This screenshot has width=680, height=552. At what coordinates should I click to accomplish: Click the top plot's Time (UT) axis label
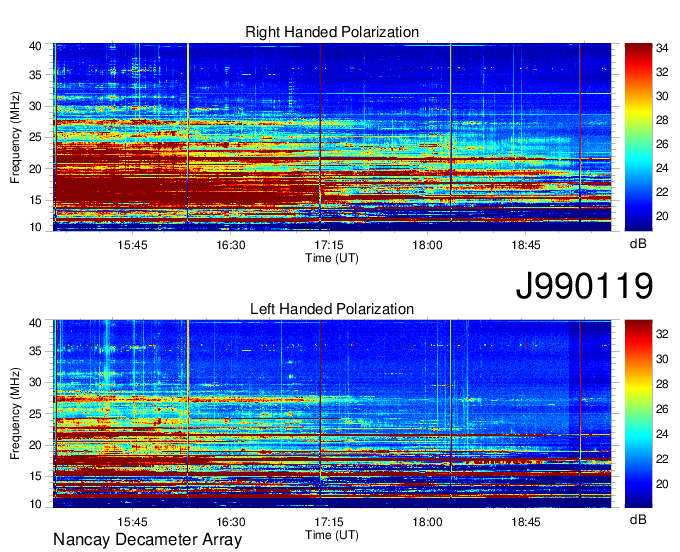coord(332,258)
